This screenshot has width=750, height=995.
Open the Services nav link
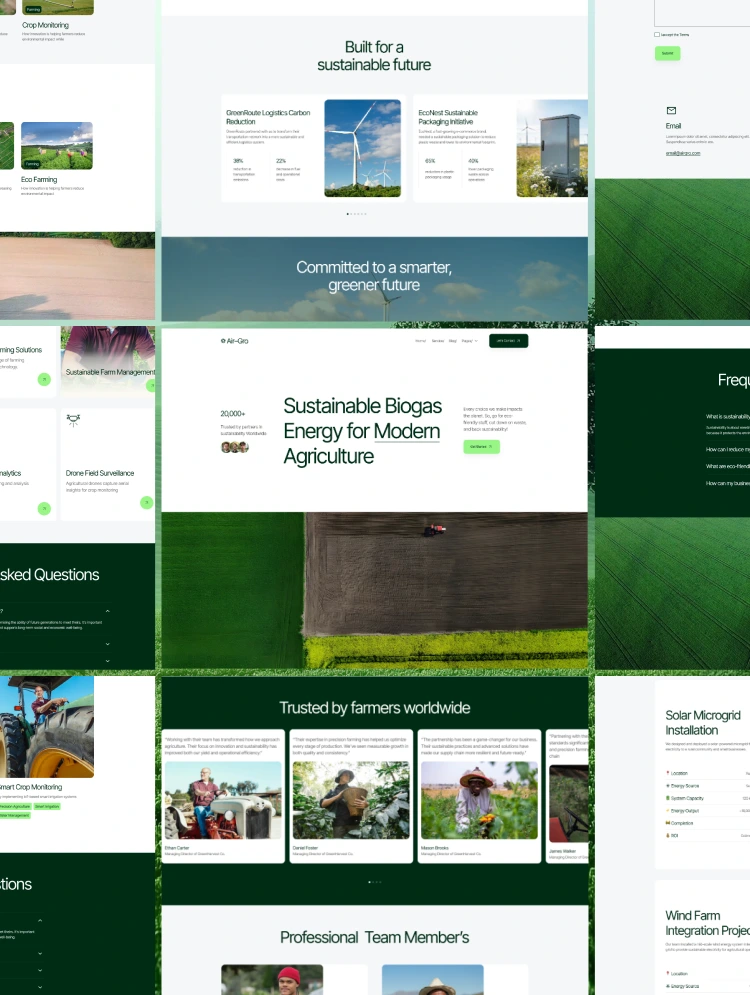tap(438, 341)
